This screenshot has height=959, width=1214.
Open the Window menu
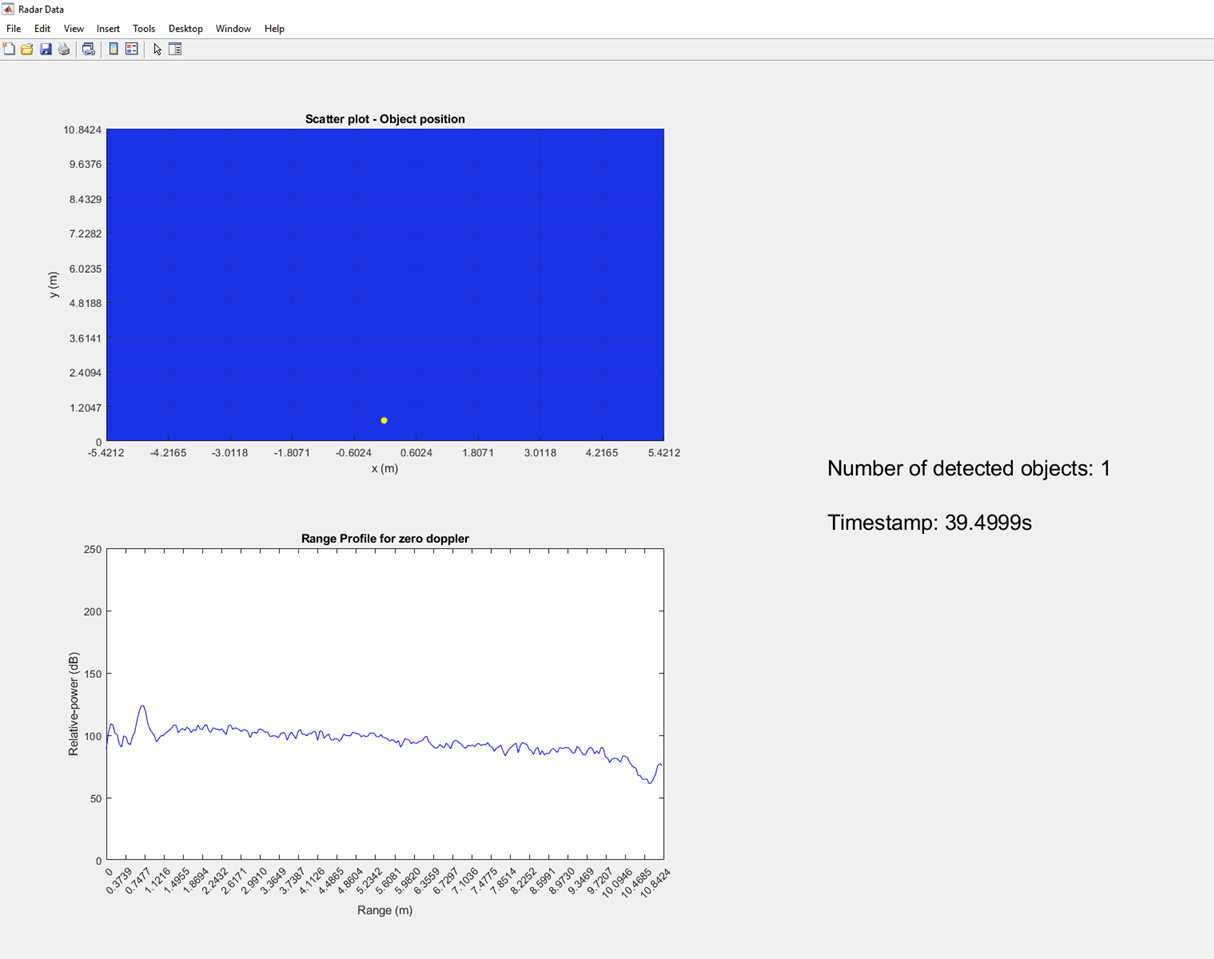click(233, 29)
